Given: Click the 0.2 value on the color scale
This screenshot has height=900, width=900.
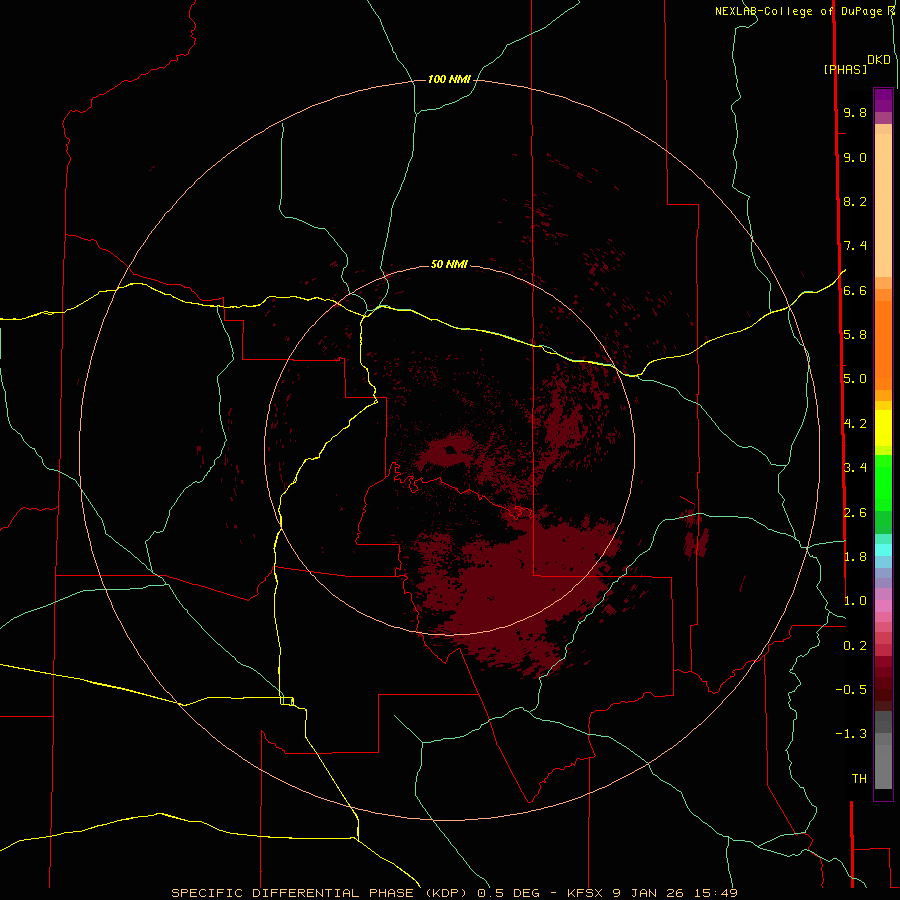Looking at the screenshot, I should point(855,646).
